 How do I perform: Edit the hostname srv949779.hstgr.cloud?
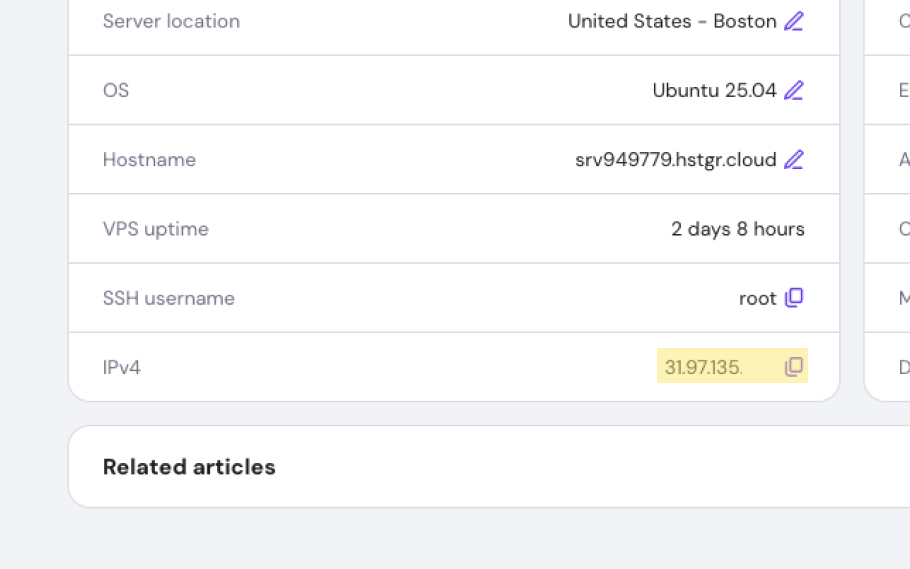coord(794,159)
